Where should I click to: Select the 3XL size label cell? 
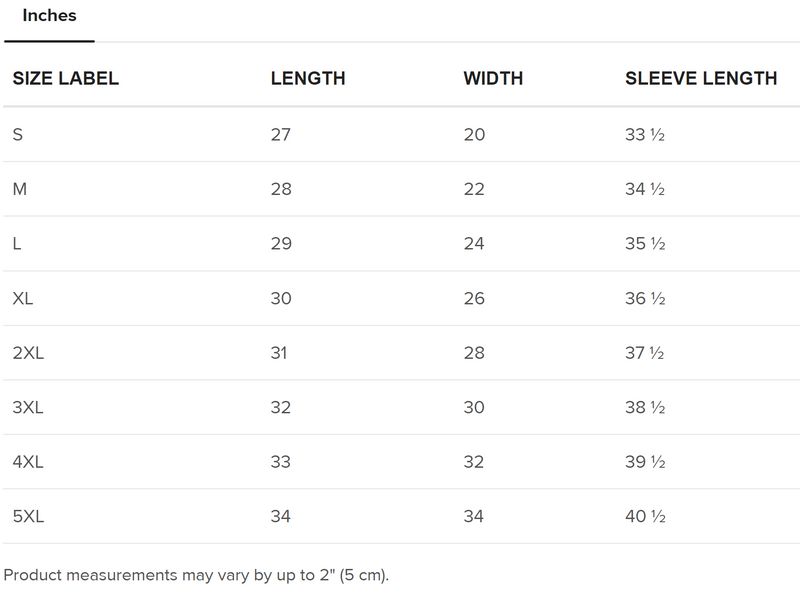[x=28, y=408]
